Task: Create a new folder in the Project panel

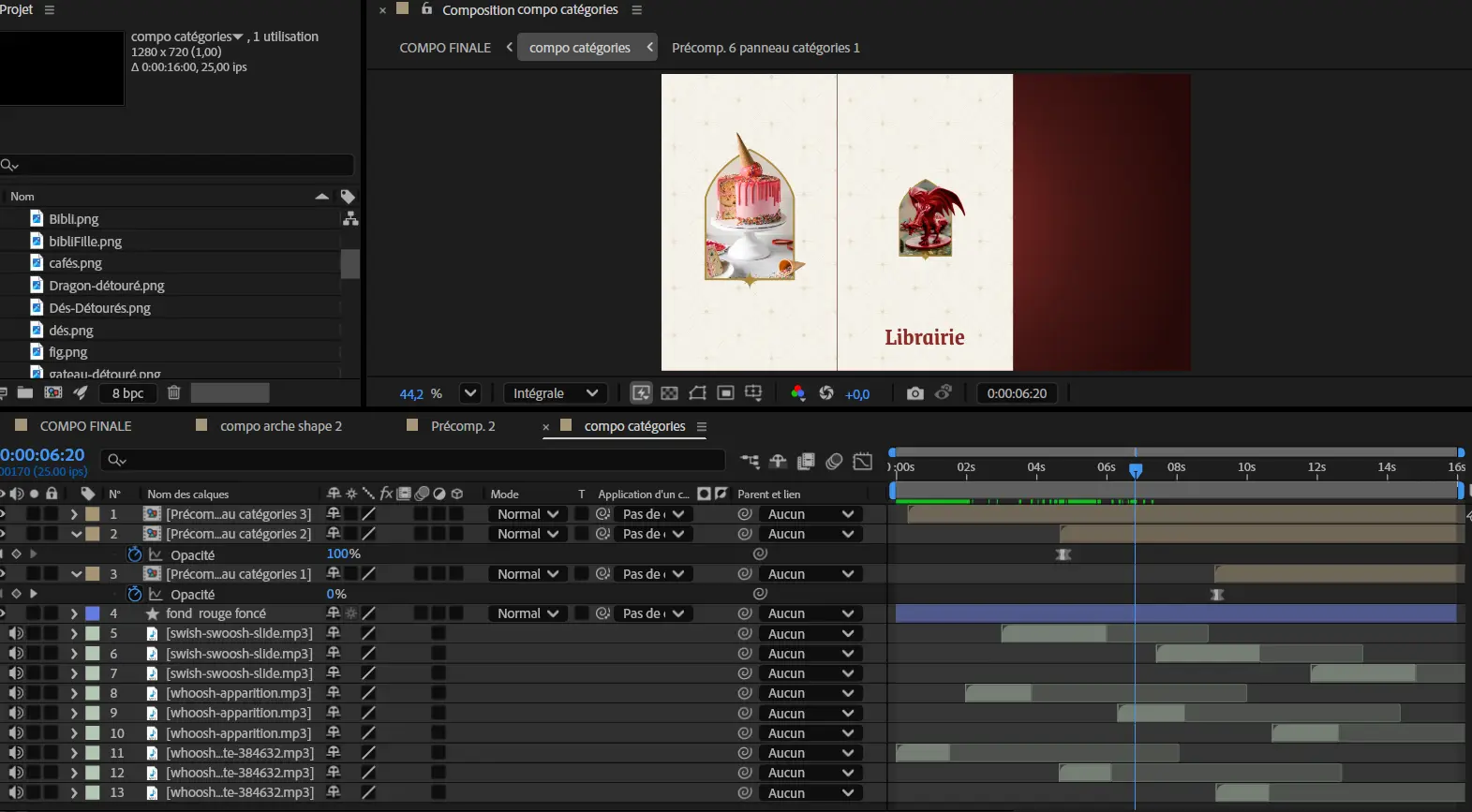Action: coord(25,393)
